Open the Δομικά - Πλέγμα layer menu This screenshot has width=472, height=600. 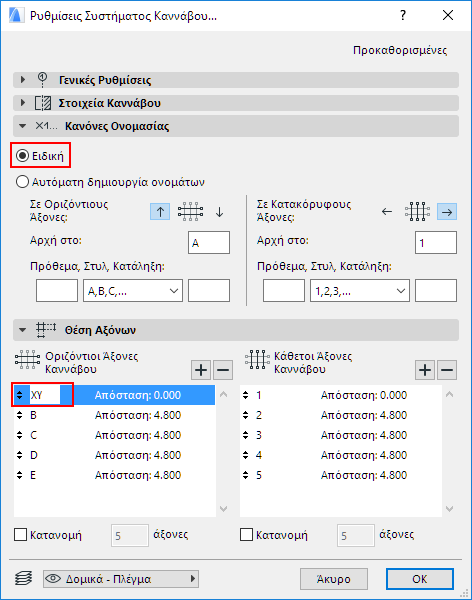[121, 579]
